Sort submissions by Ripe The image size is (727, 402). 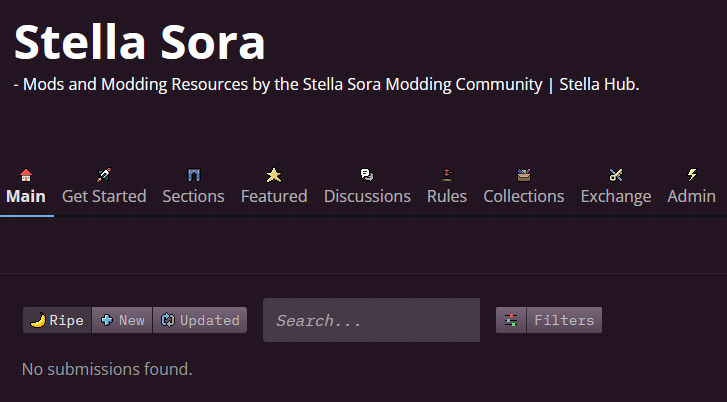pos(57,320)
